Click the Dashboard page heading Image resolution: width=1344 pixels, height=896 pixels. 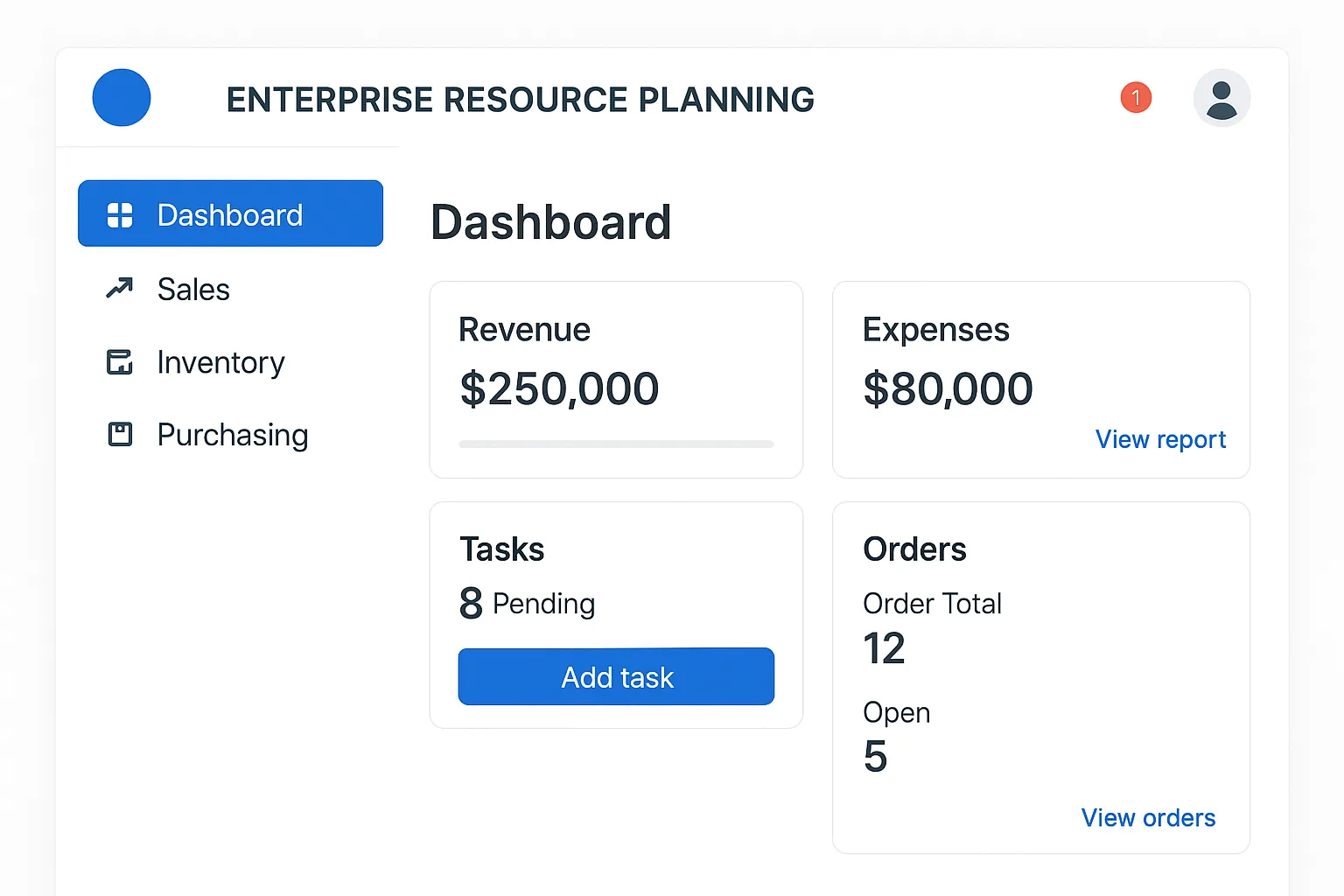point(550,221)
